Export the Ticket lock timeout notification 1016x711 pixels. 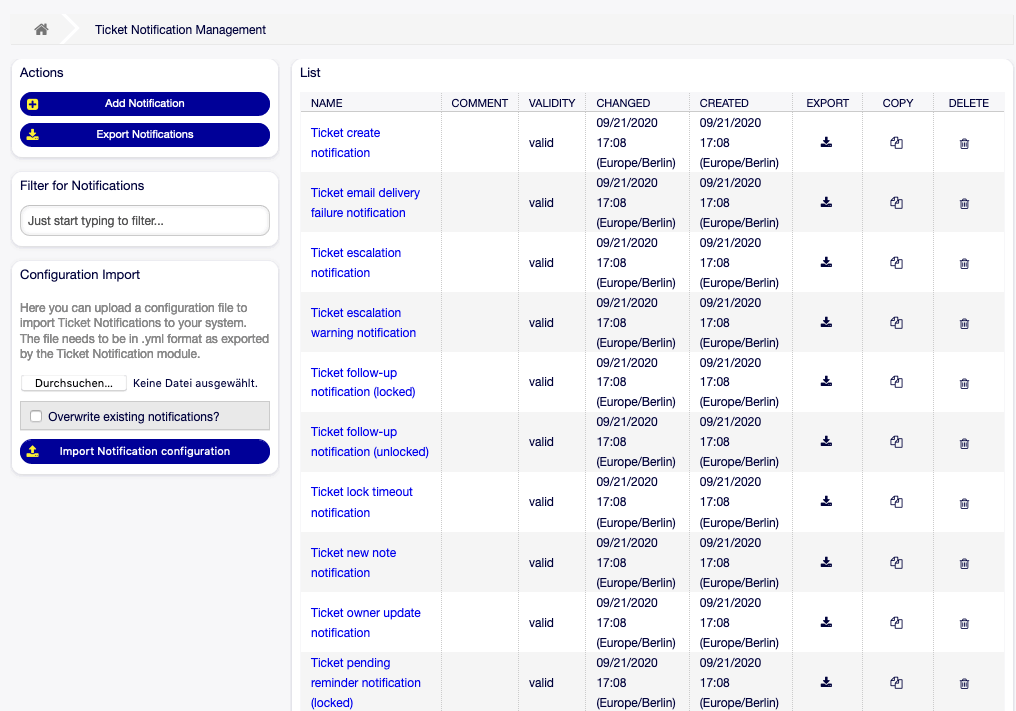coord(826,502)
